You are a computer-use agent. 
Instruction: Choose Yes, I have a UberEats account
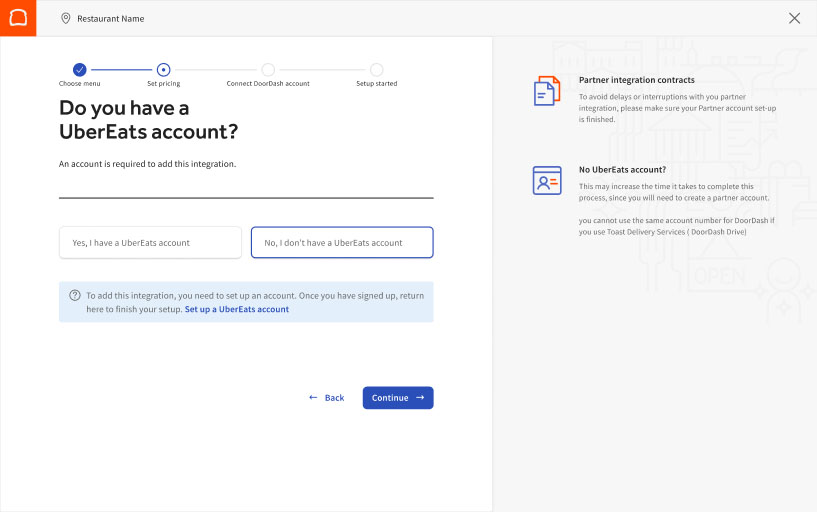[x=150, y=243]
